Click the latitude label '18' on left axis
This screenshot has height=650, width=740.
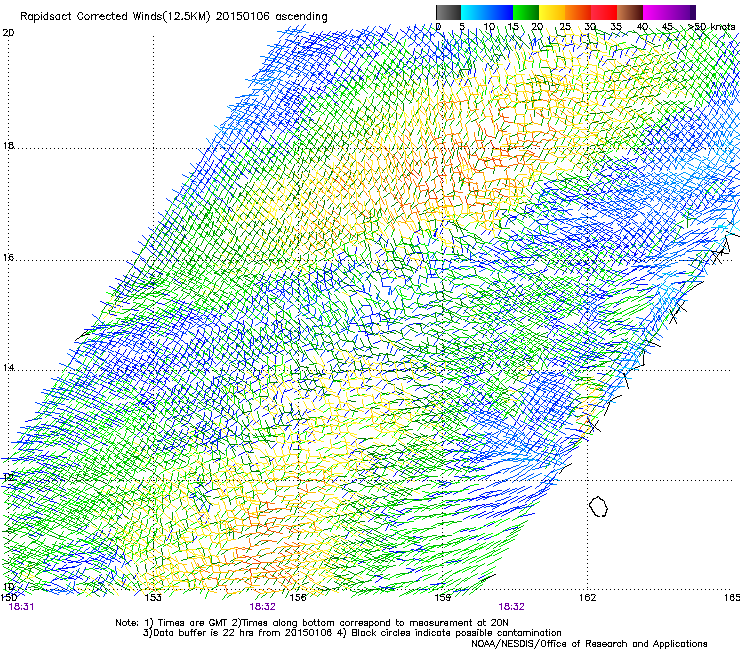click(8, 145)
